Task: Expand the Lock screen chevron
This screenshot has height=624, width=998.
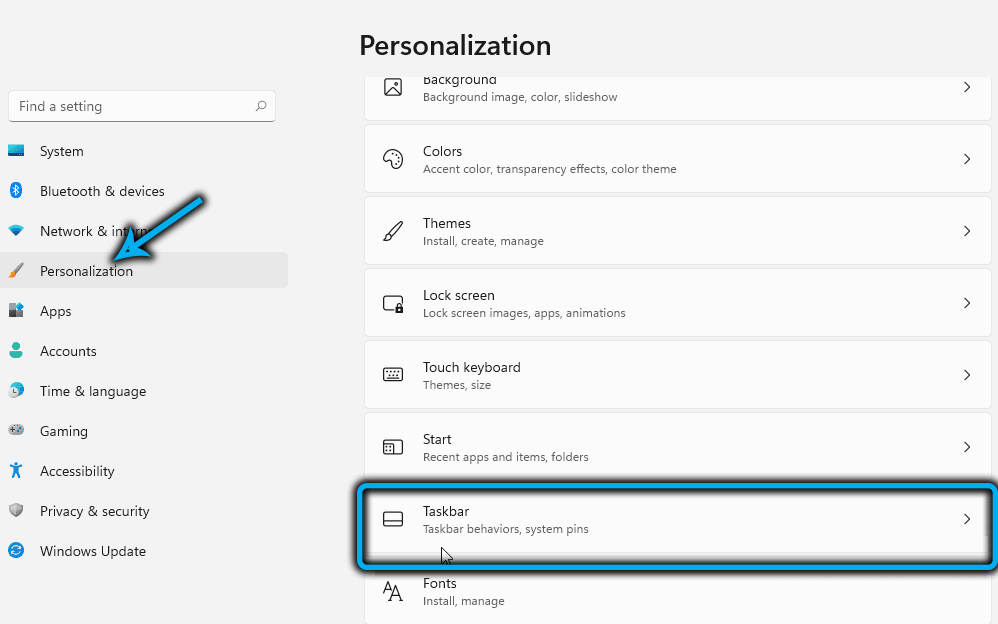Action: tap(967, 303)
